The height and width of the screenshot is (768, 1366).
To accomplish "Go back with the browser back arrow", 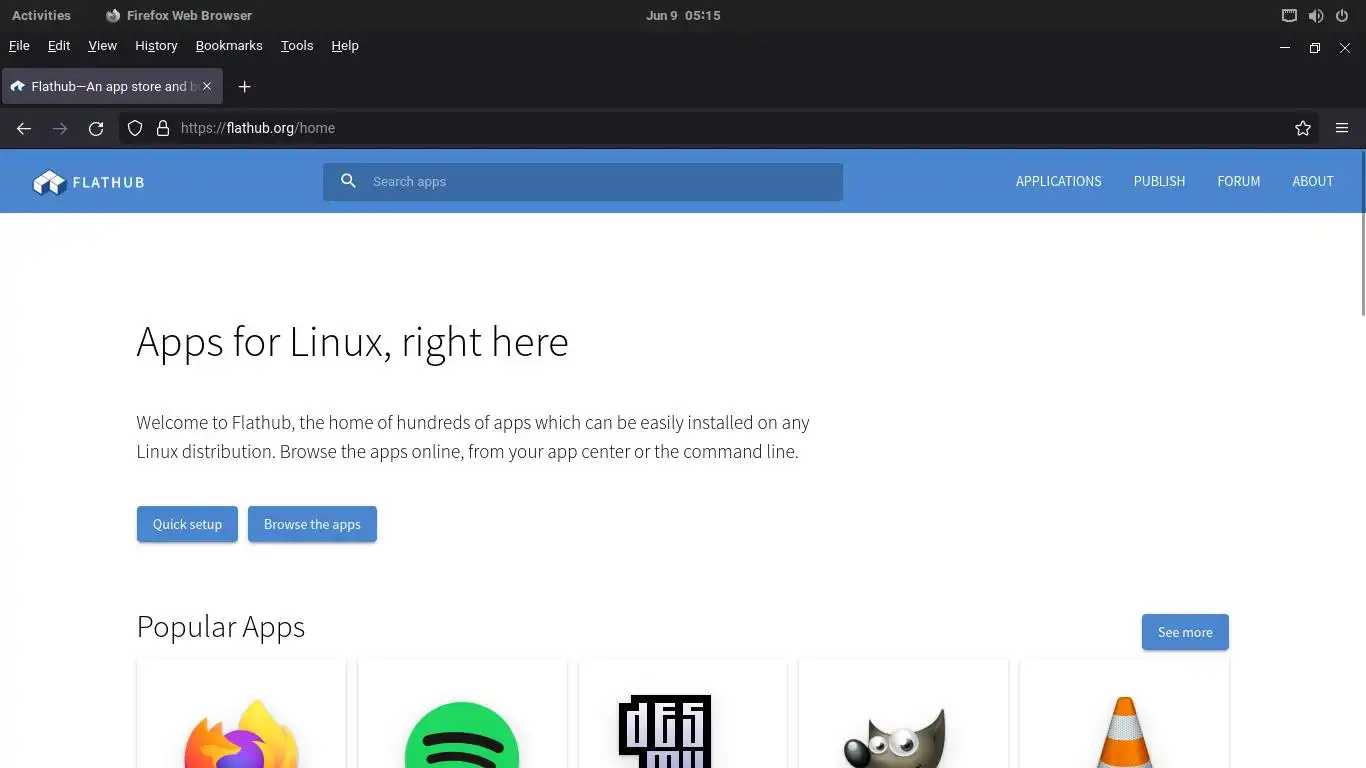I will point(24,128).
